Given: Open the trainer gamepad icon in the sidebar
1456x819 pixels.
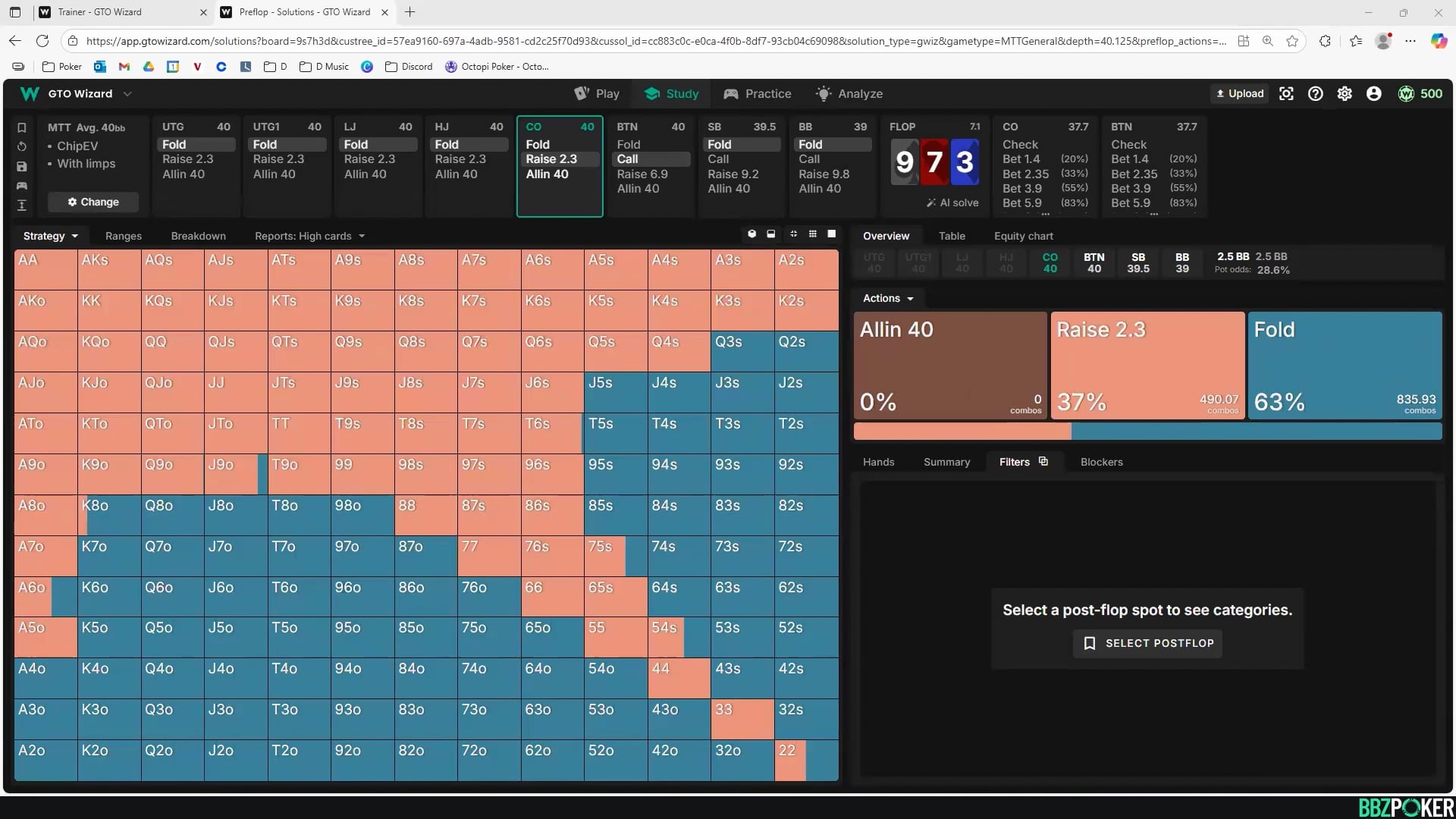Looking at the screenshot, I should click(x=22, y=186).
